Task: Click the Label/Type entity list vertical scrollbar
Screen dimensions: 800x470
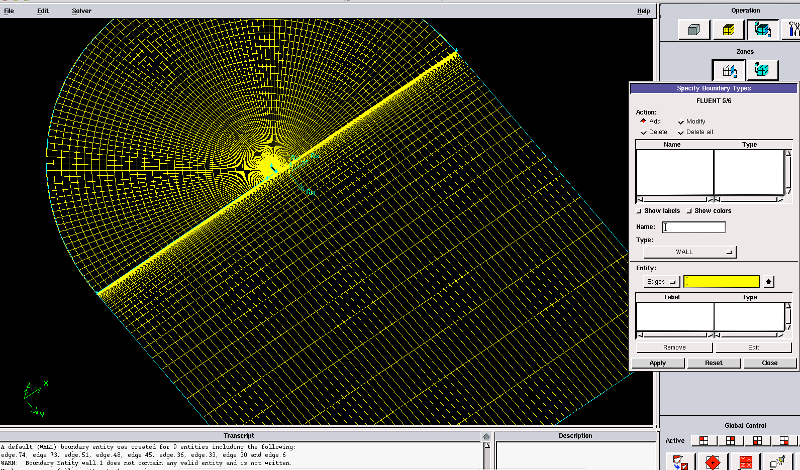Action: point(788,316)
